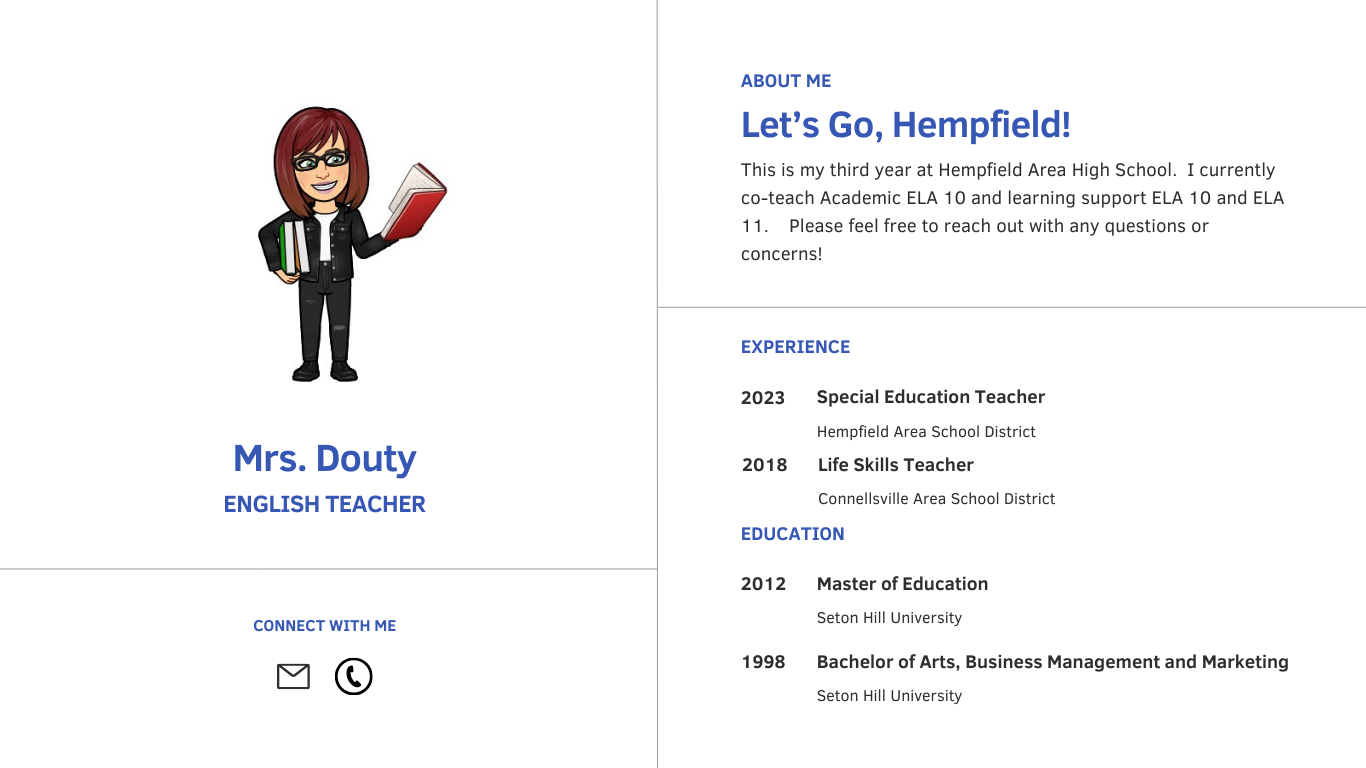Click the CONNECT WITH ME label
The image size is (1366, 768).
pos(325,626)
